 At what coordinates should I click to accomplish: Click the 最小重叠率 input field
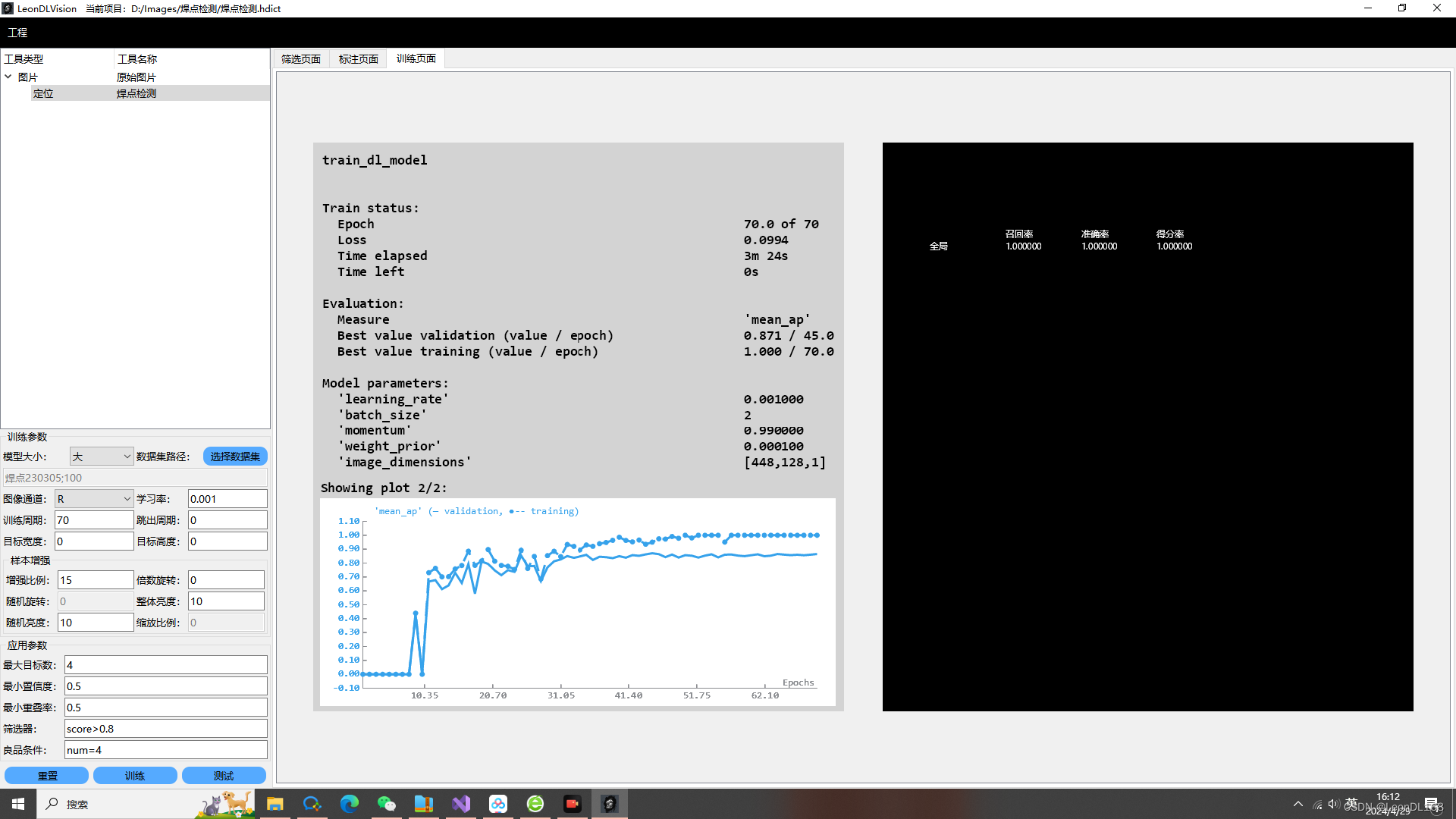click(165, 708)
